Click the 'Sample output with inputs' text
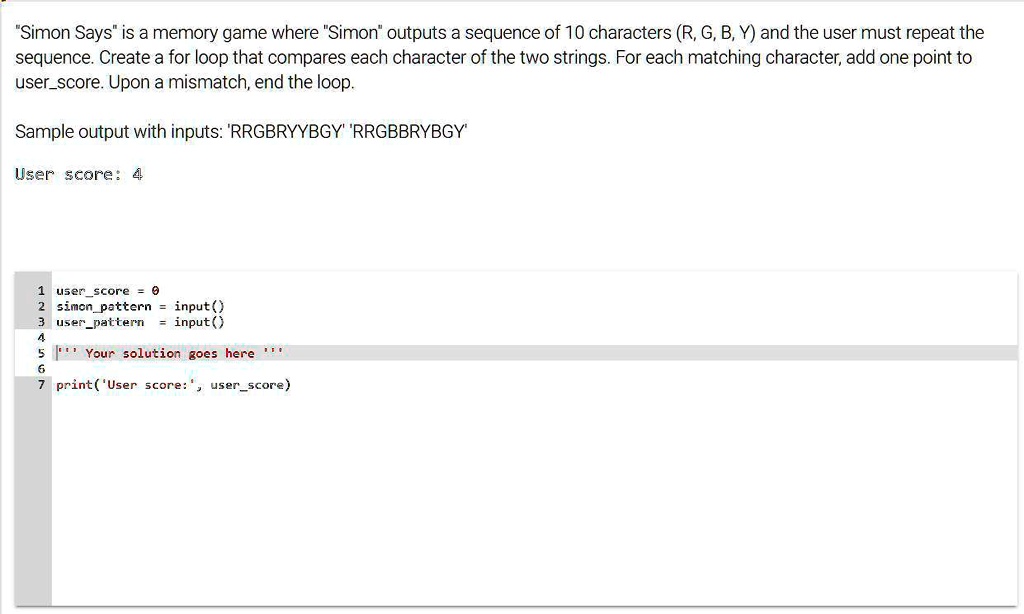Screen dimensions: 1024x614 point(120,132)
